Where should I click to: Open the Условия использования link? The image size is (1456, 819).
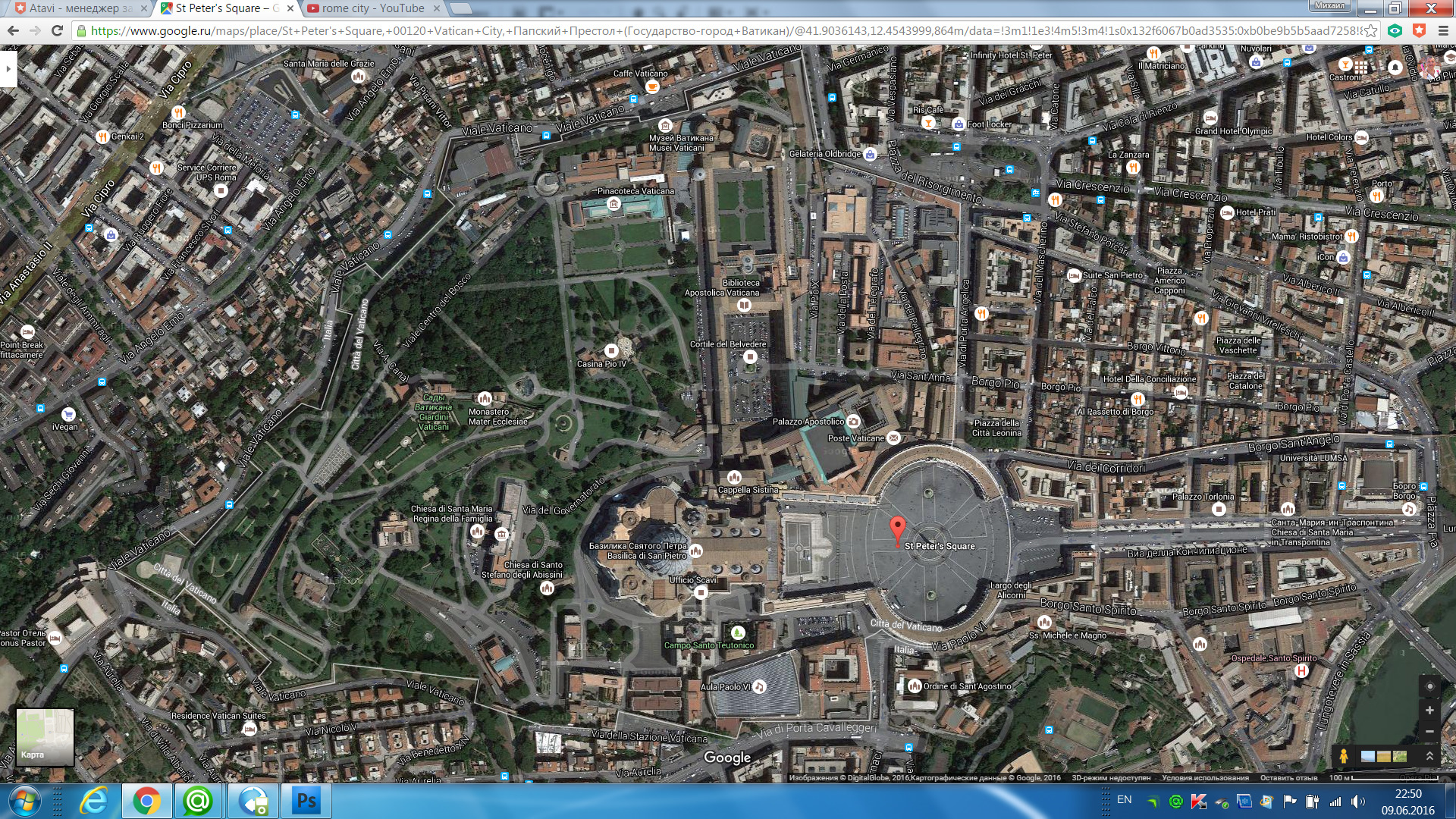tap(1205, 778)
